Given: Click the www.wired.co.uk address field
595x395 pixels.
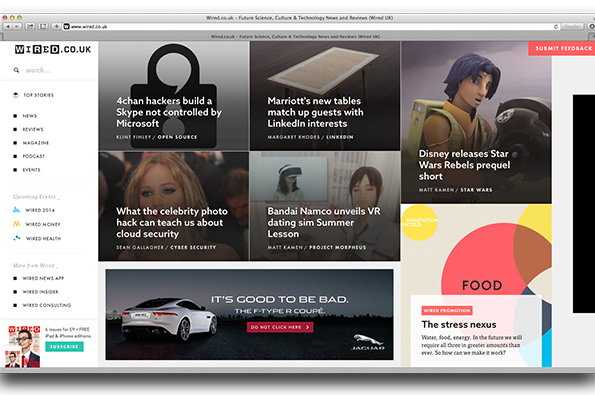Looking at the screenshot, I should [310, 27].
